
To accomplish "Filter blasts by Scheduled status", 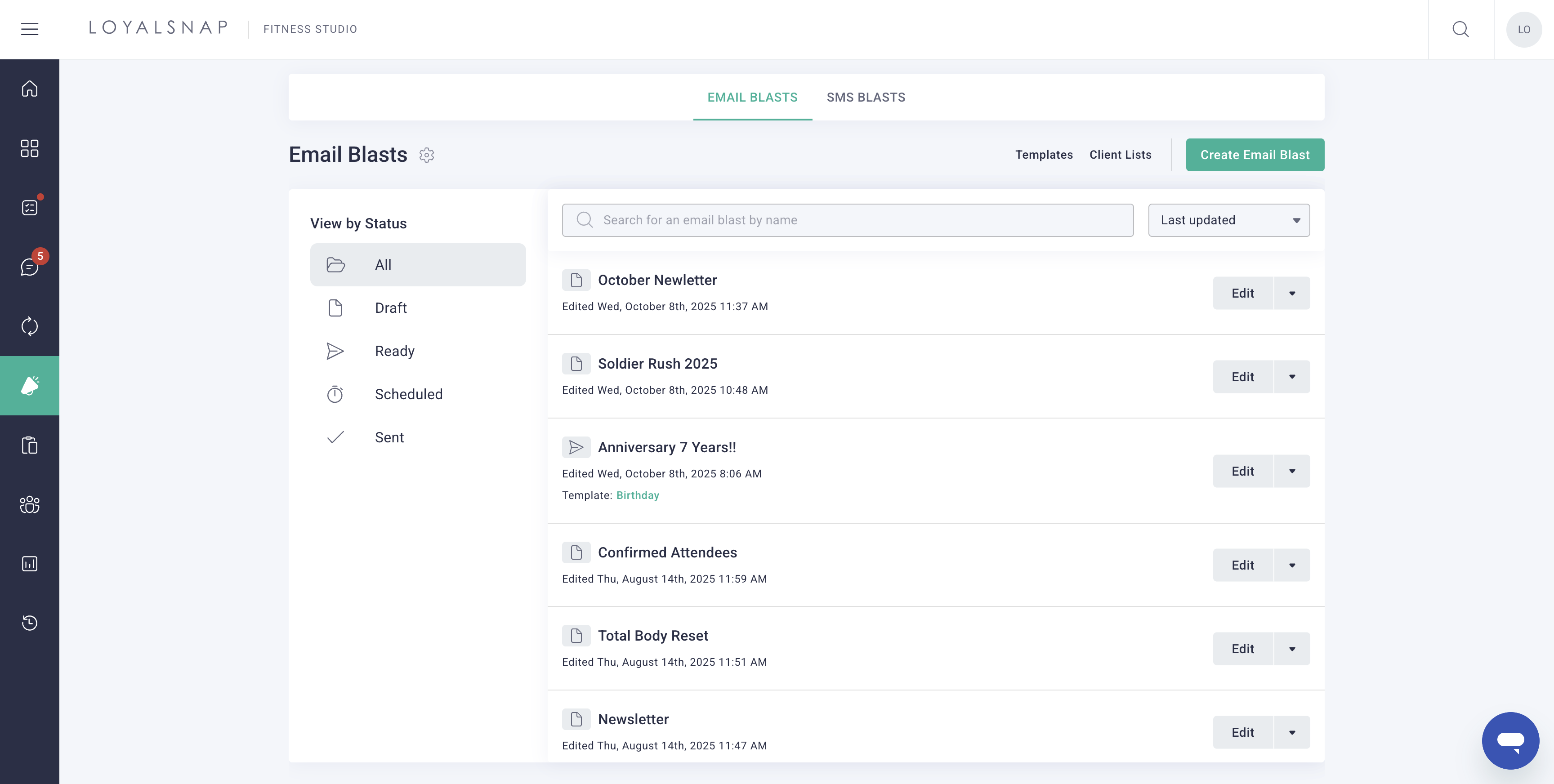I will coord(409,394).
